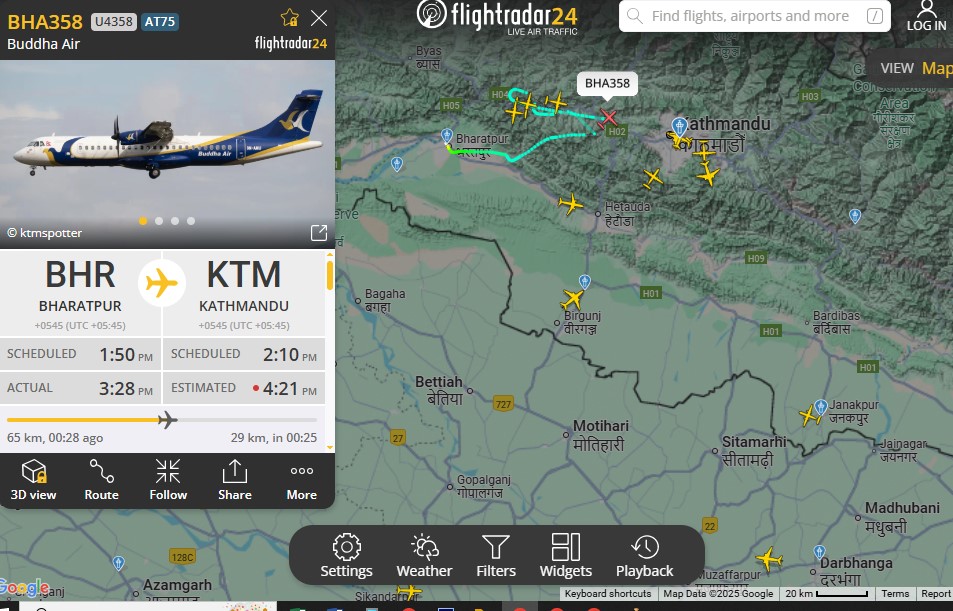Add BHA358 to favorites with the star icon

point(290,18)
